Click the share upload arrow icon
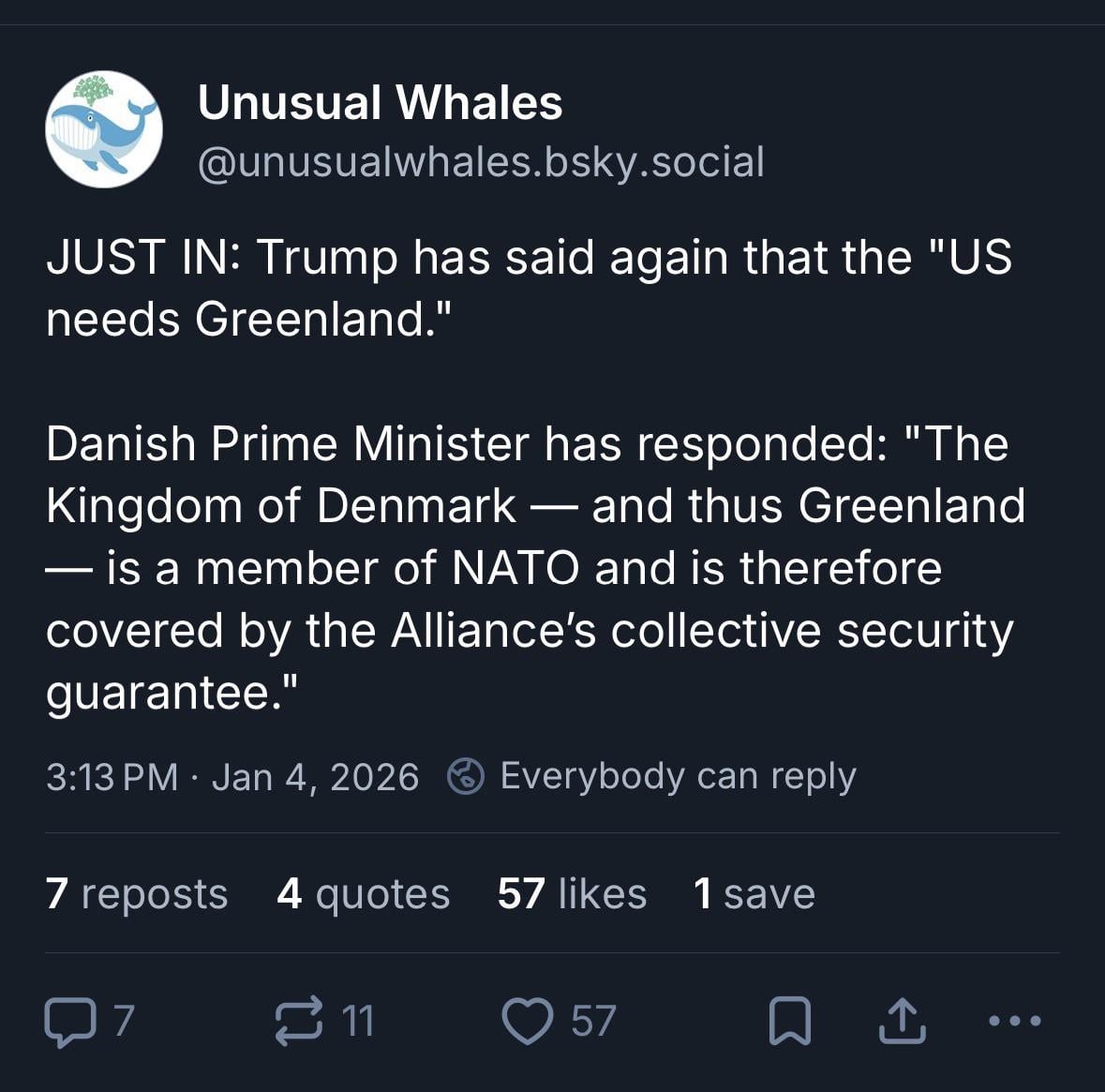The height and width of the screenshot is (1092, 1105). (x=902, y=1022)
